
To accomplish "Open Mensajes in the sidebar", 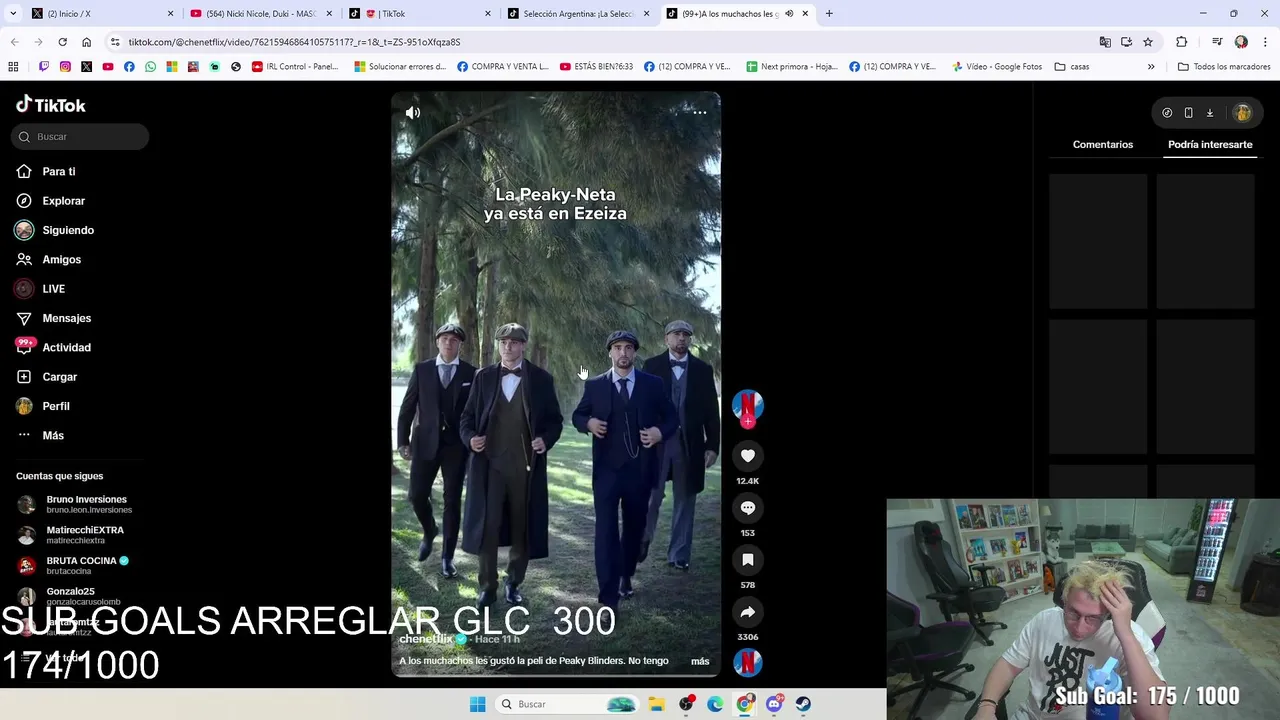I will coord(66,318).
